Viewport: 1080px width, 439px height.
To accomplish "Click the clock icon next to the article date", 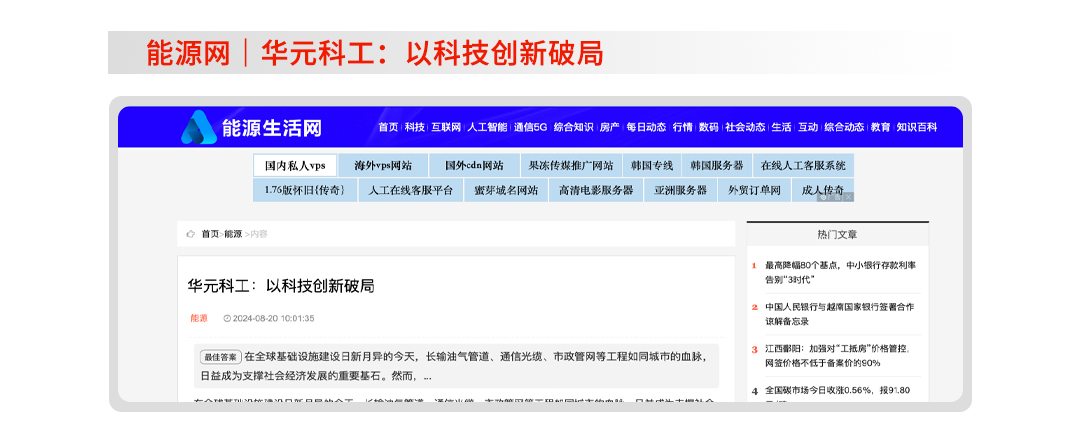I will [x=227, y=318].
